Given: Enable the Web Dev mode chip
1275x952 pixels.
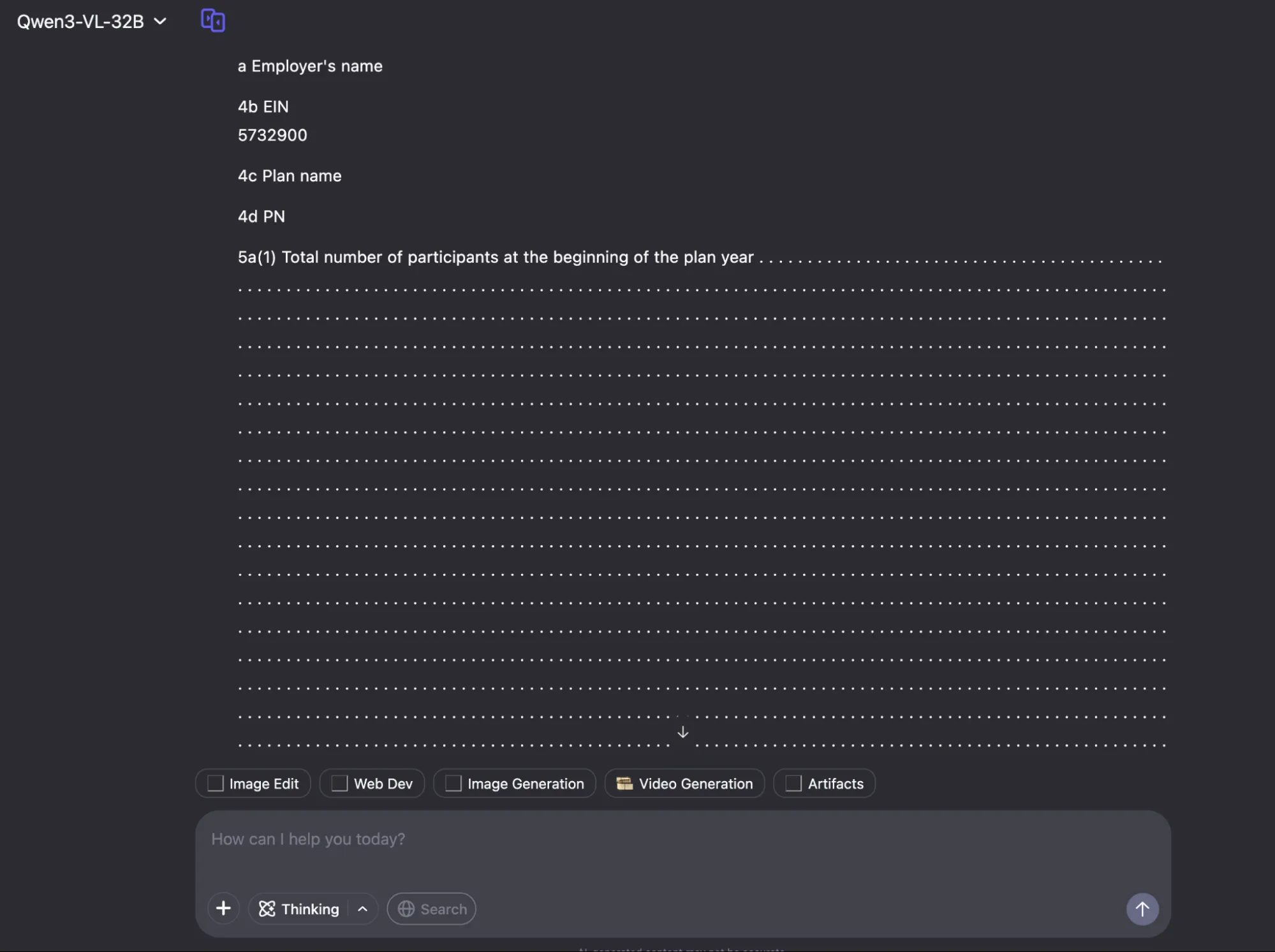Looking at the screenshot, I should click(x=372, y=784).
